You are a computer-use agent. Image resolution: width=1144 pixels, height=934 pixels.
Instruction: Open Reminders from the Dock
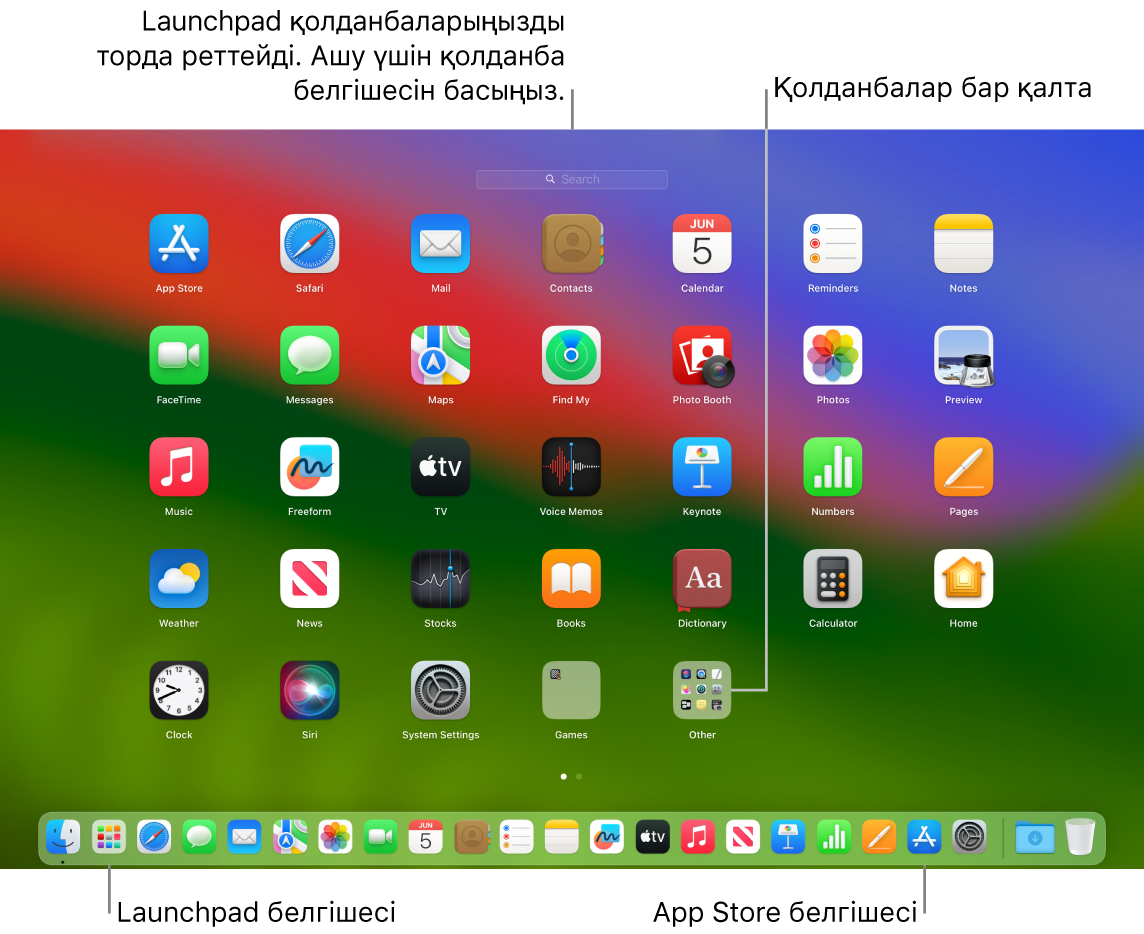pyautogui.click(x=517, y=837)
